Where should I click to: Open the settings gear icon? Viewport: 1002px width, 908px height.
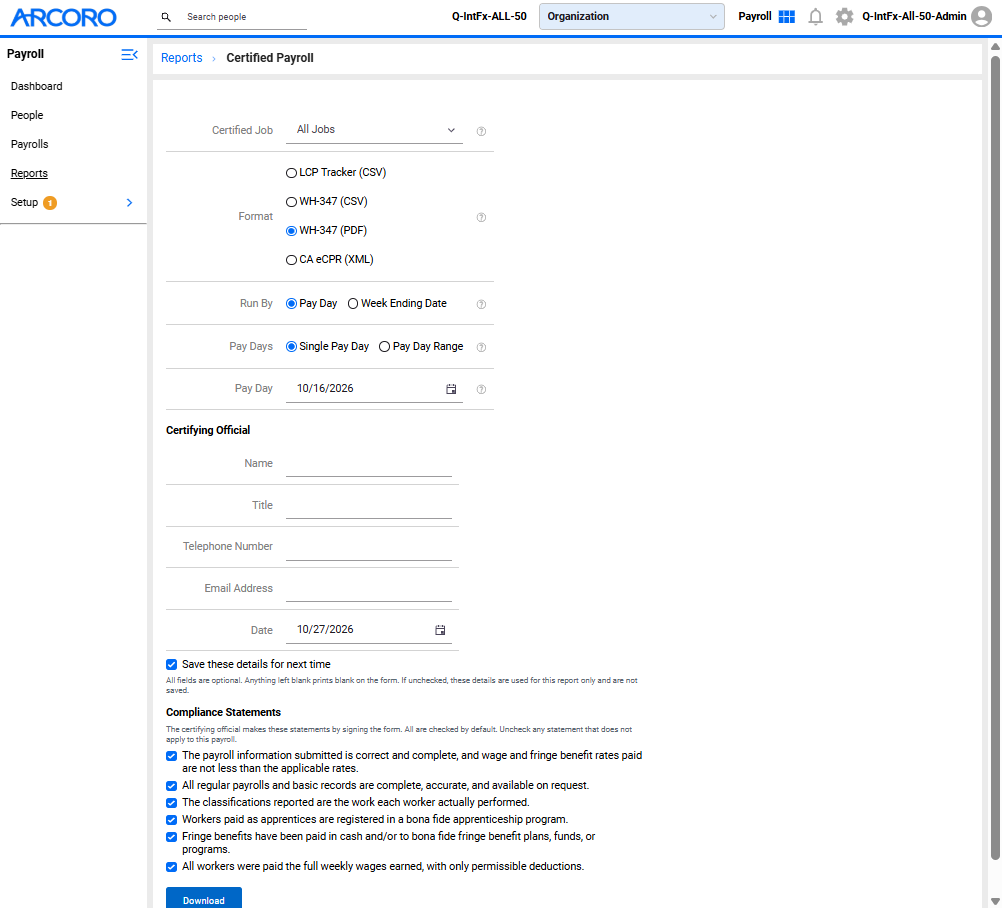tap(844, 17)
